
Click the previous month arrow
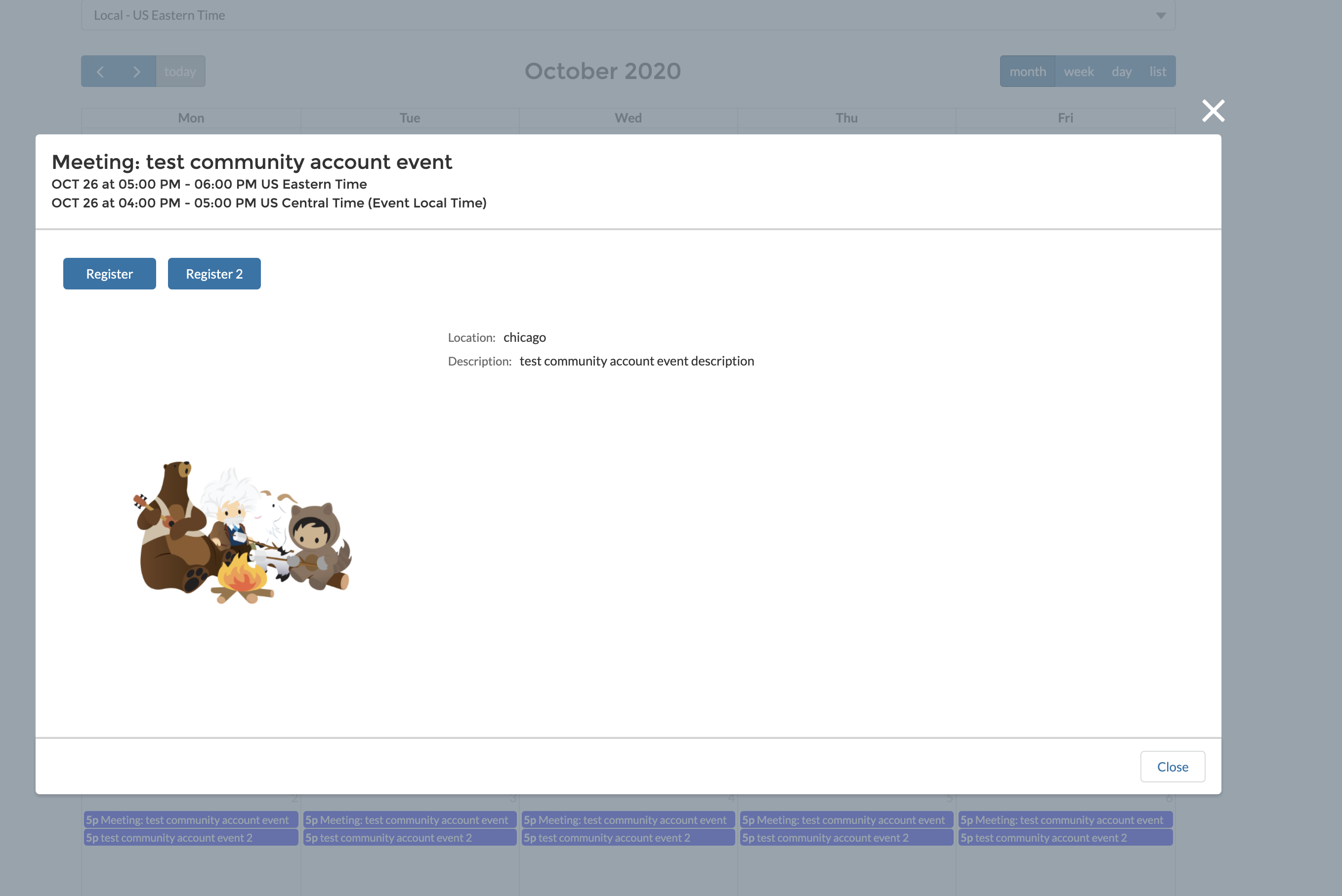(x=101, y=72)
